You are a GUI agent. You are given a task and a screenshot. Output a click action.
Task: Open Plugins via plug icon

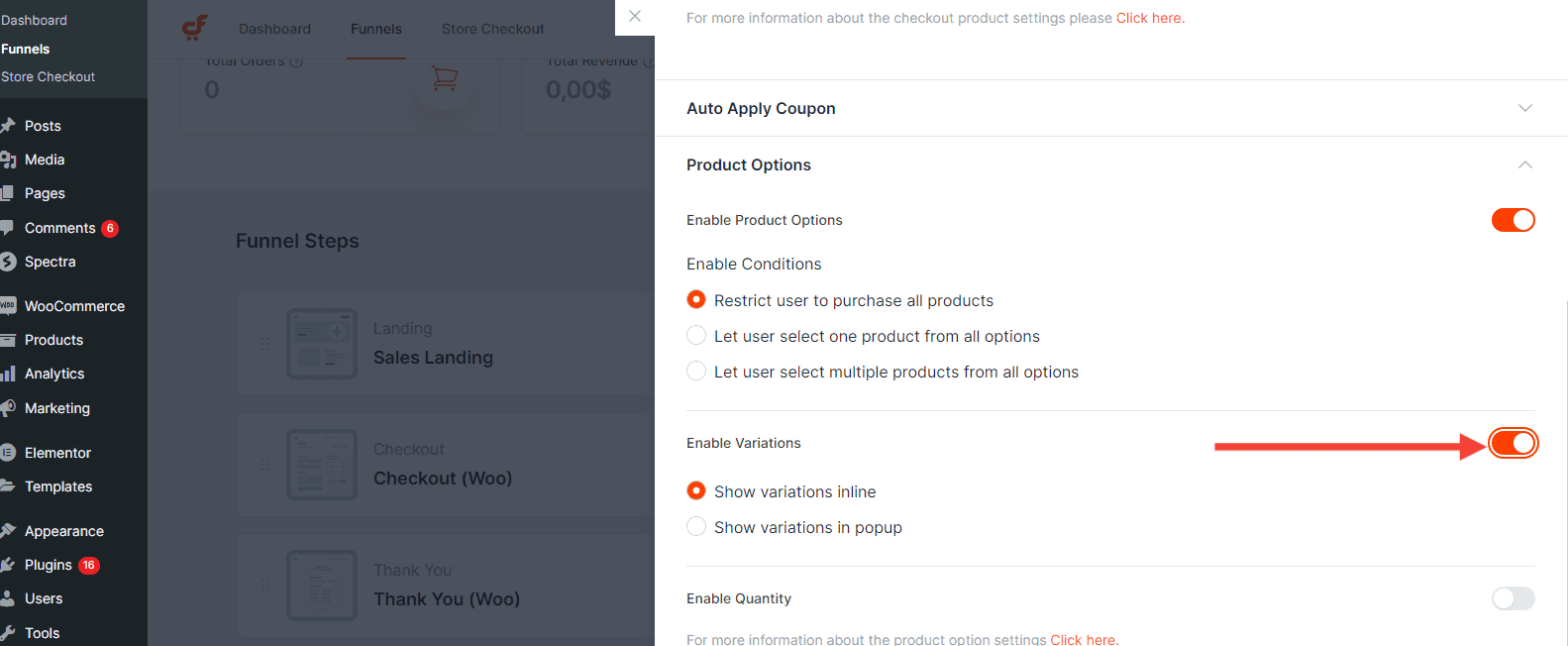pos(8,565)
